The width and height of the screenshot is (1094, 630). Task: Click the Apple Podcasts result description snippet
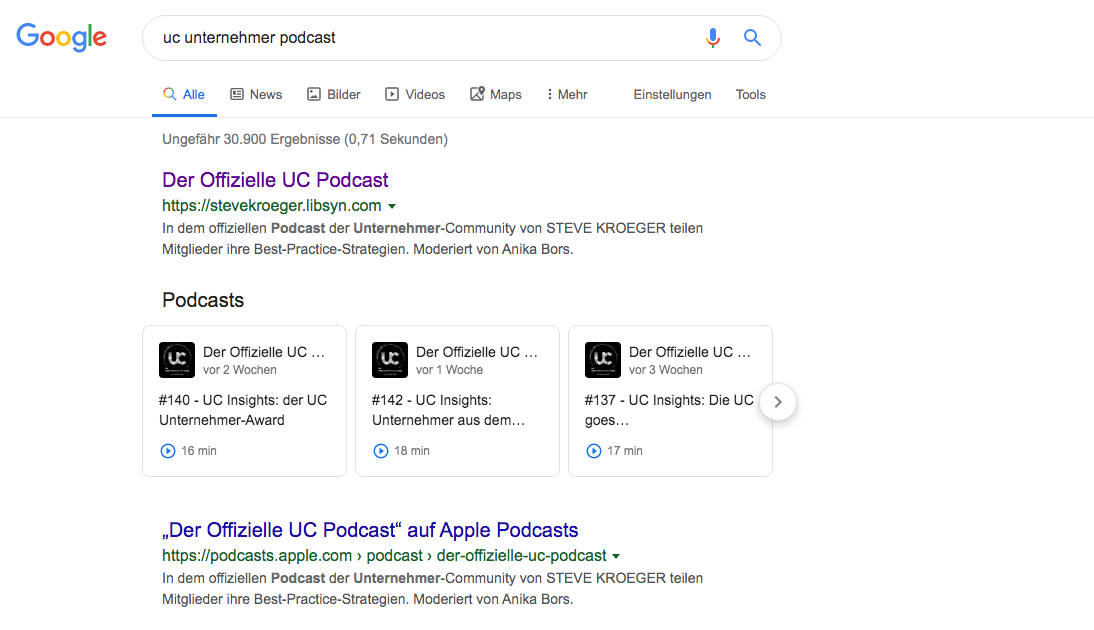pyautogui.click(x=433, y=589)
